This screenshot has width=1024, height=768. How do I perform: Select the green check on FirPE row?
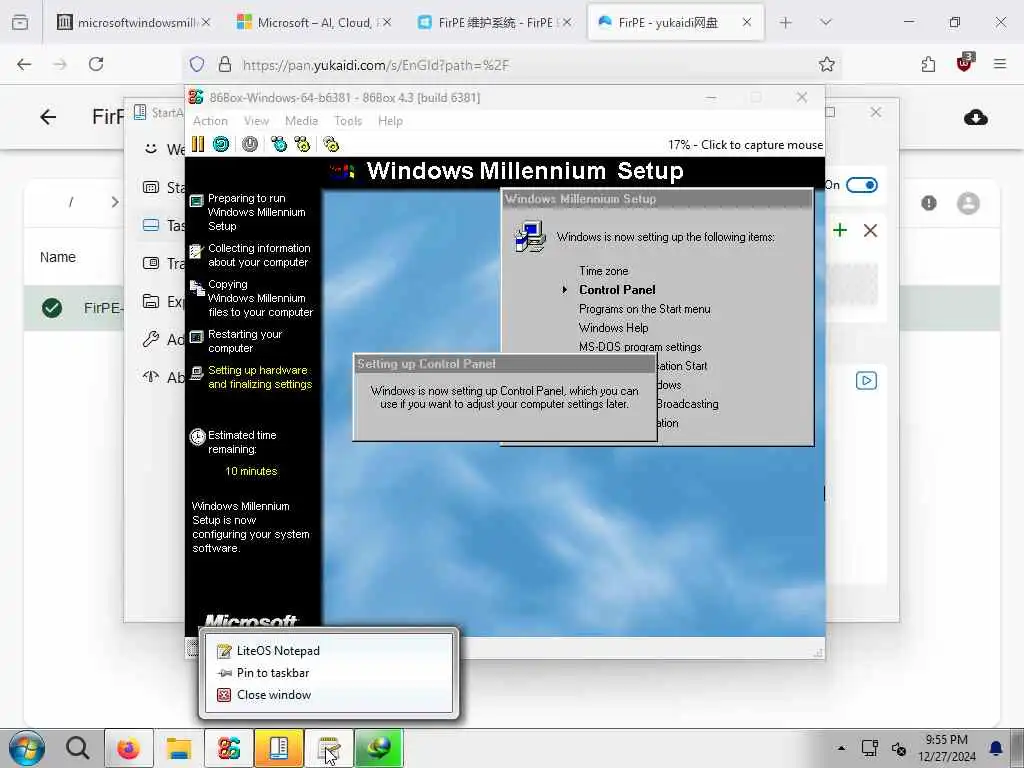(52, 308)
